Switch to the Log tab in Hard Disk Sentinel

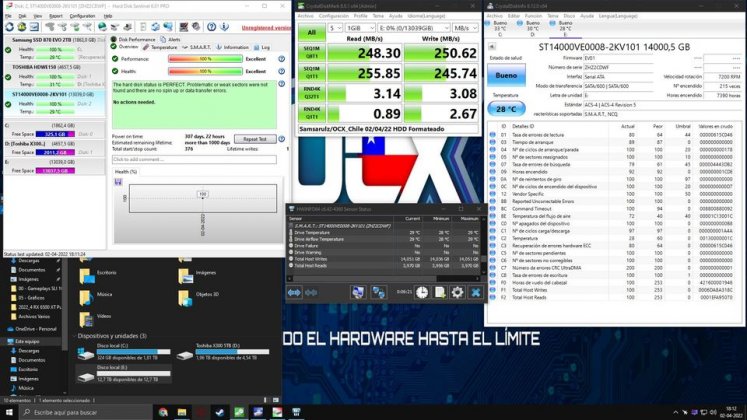pos(262,47)
